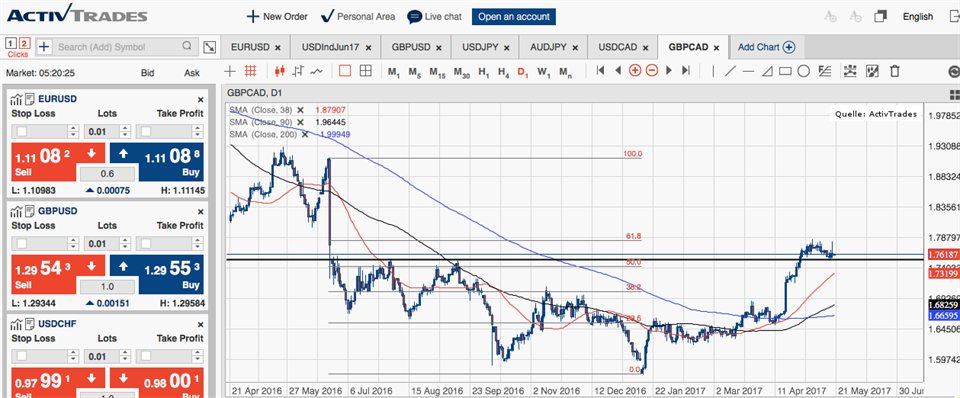The height and width of the screenshot is (398, 960).
Task: Switch to line chart type
Action: [x=317, y=71]
